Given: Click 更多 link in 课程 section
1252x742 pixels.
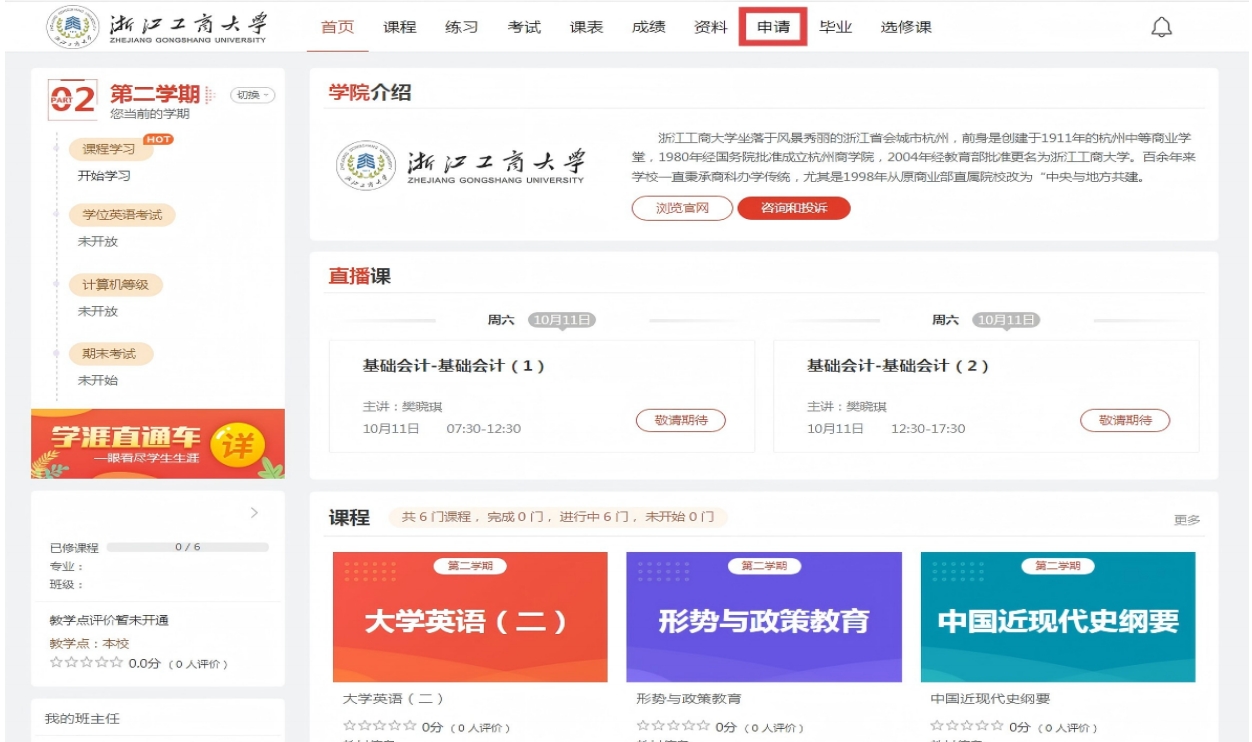Looking at the screenshot, I should (1187, 520).
